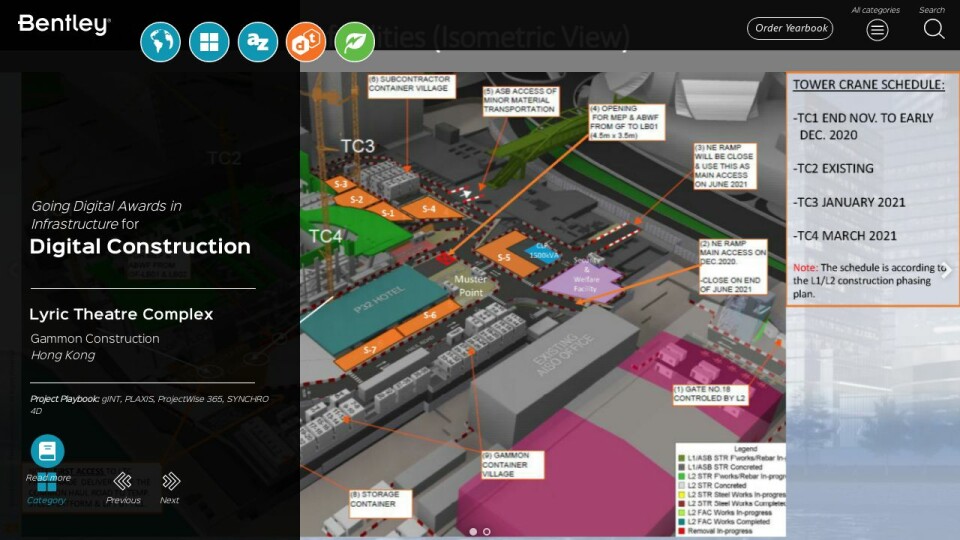The width and height of the screenshot is (960, 540).
Task: Click the Order Yearbook button
Action: click(x=790, y=28)
